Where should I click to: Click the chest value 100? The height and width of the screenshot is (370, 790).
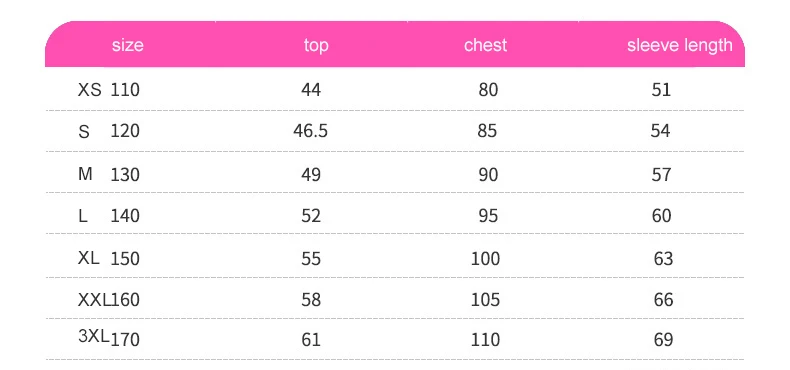(x=486, y=259)
